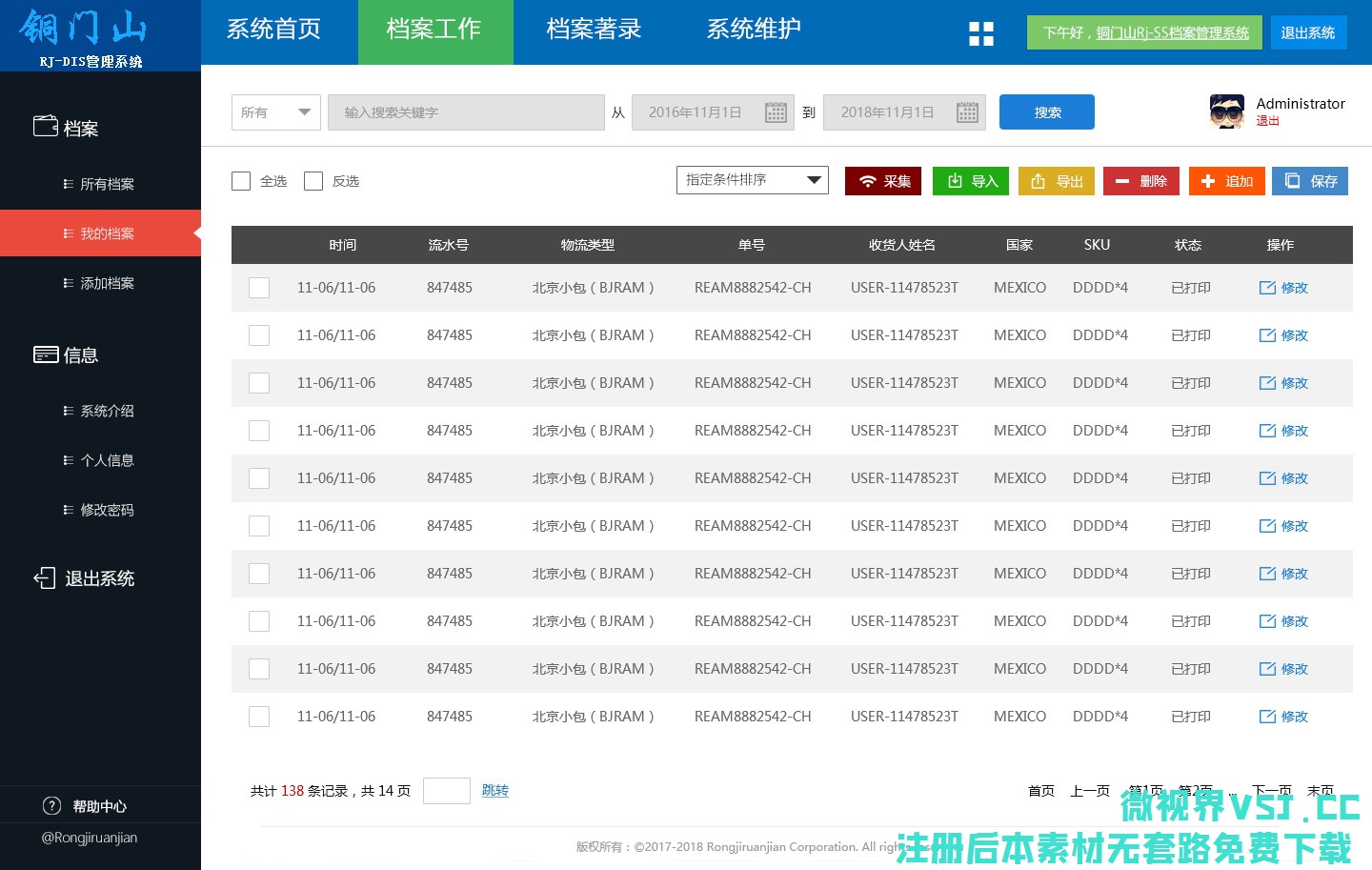Expand the 指定条件排序 sort dropdown
Screen dimensions: 1372x870
[752, 180]
